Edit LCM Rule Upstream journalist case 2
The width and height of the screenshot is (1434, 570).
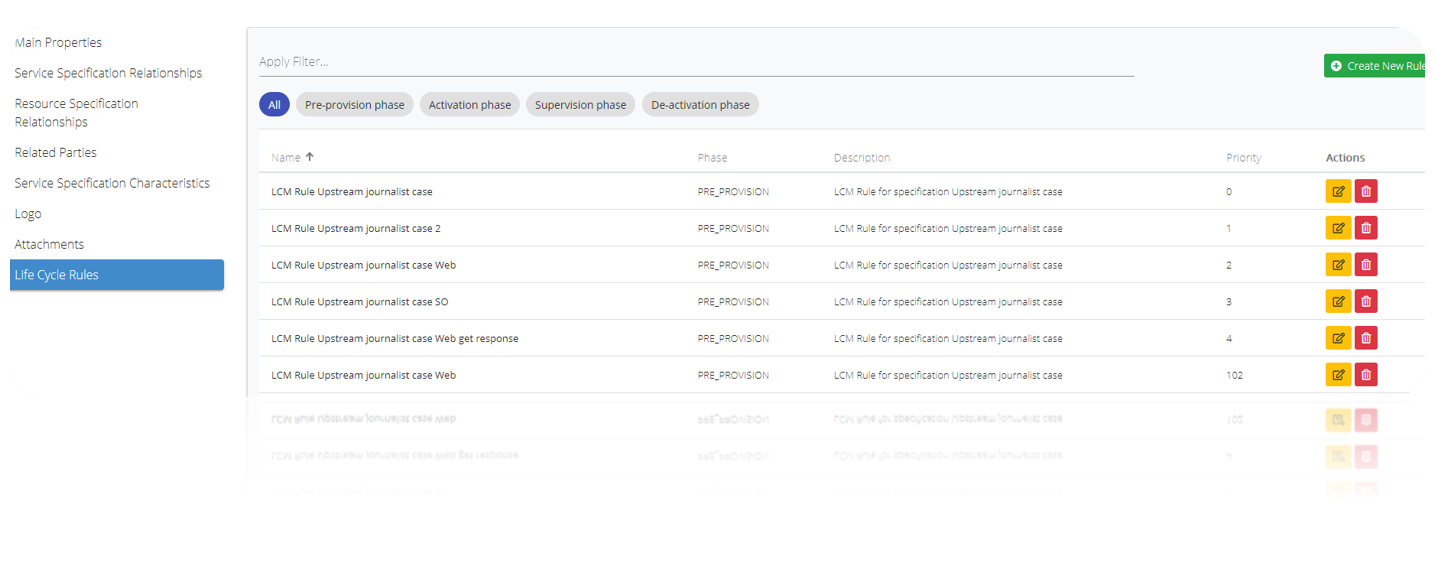pyautogui.click(x=1337, y=228)
